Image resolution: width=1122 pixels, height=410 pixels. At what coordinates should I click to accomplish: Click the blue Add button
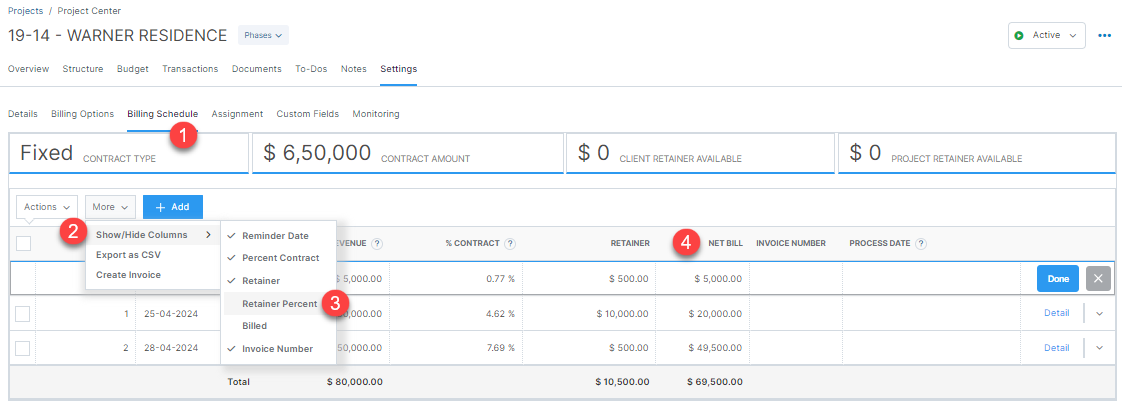click(172, 207)
